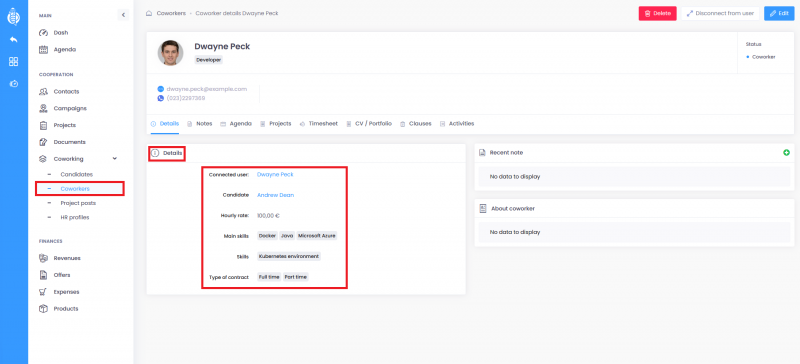The image size is (800, 364).
Task: Open the Candidates submenu item
Action: [x=77, y=174]
